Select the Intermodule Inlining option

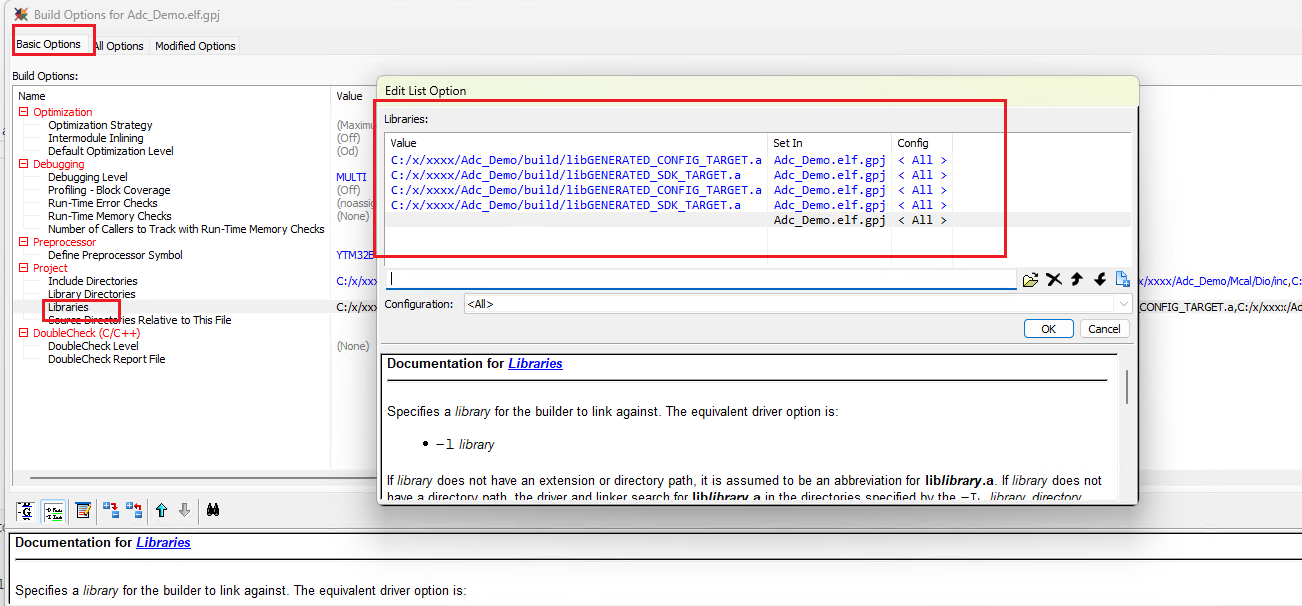point(95,138)
